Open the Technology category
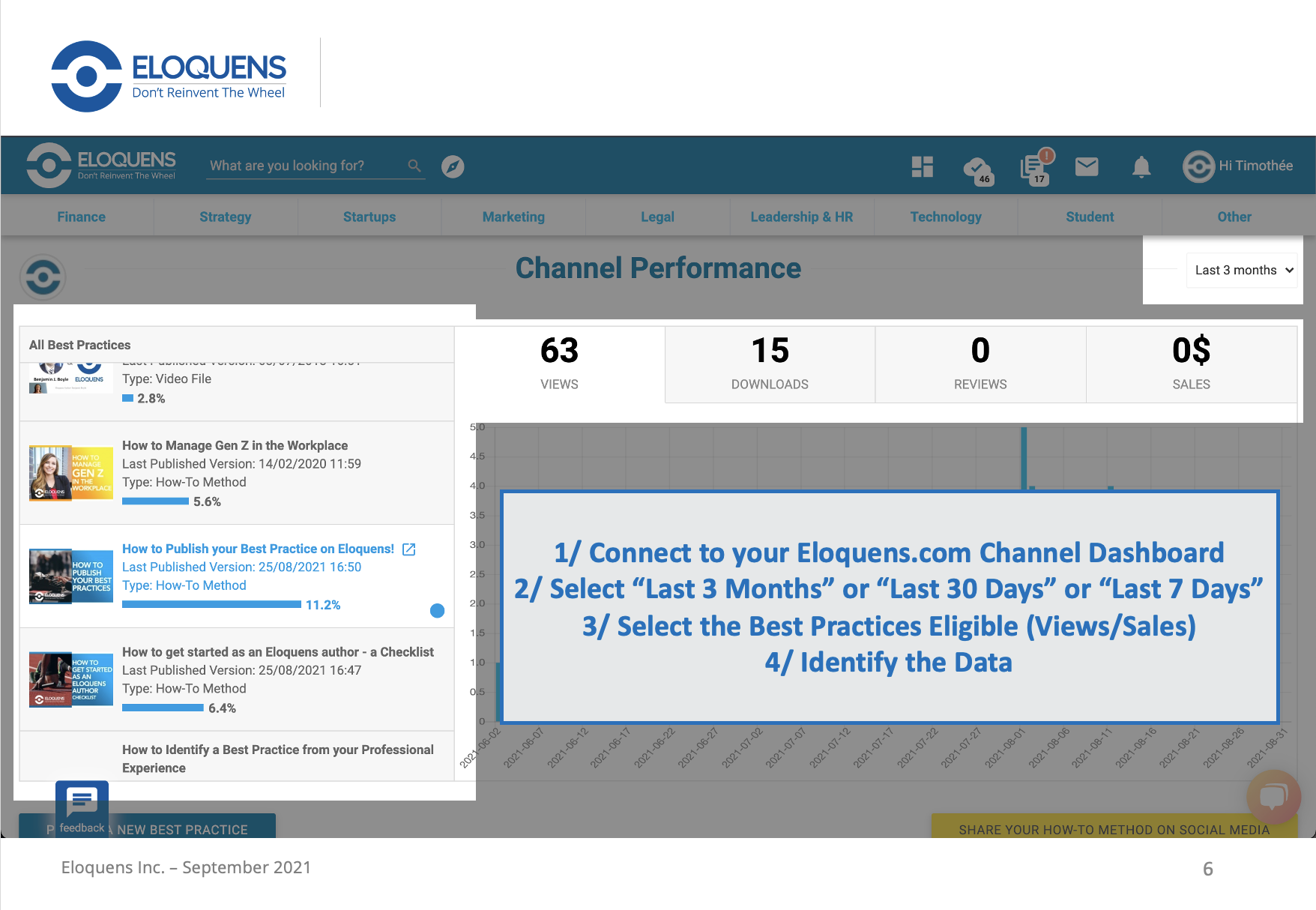This screenshot has height=910, width=1316. click(x=946, y=217)
